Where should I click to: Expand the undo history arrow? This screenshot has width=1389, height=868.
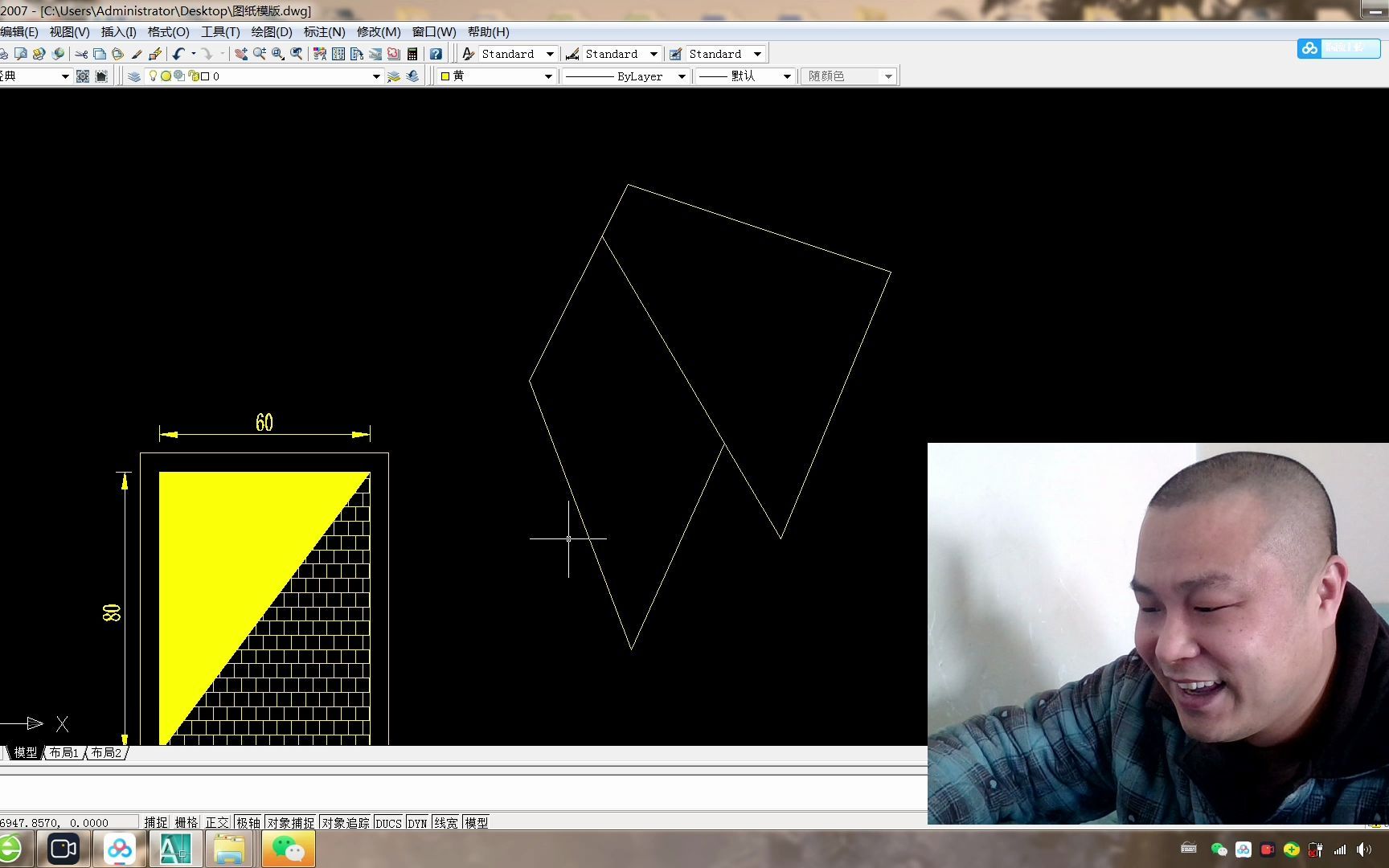(194, 54)
